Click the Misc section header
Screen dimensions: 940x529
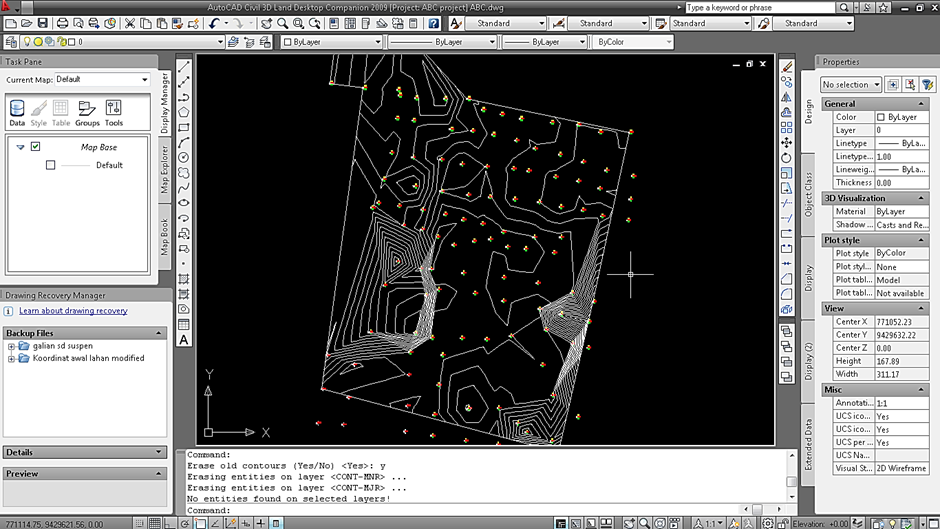click(875, 390)
